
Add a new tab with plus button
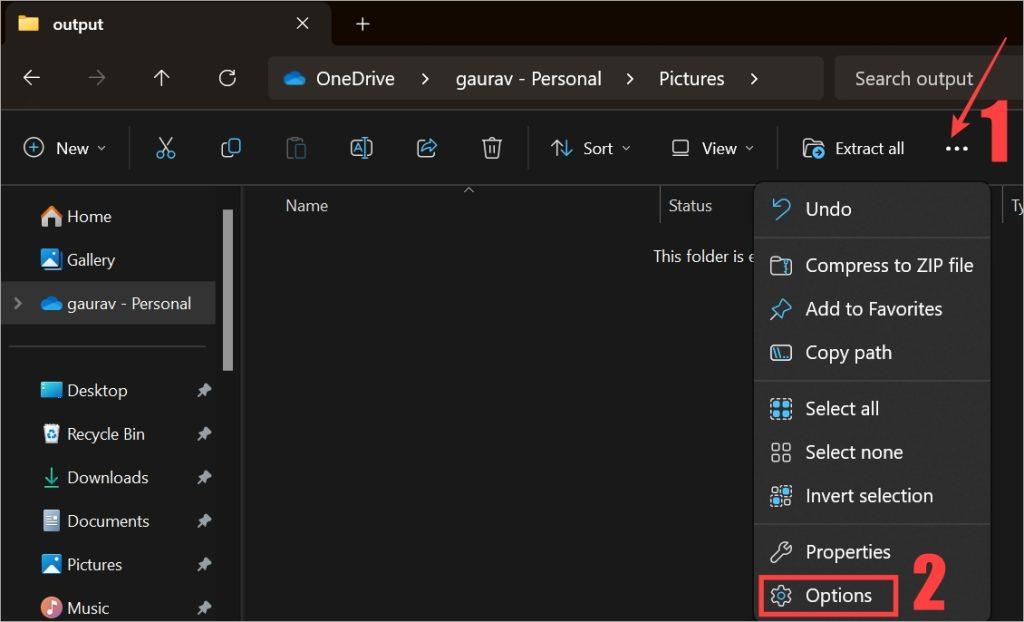pos(362,24)
